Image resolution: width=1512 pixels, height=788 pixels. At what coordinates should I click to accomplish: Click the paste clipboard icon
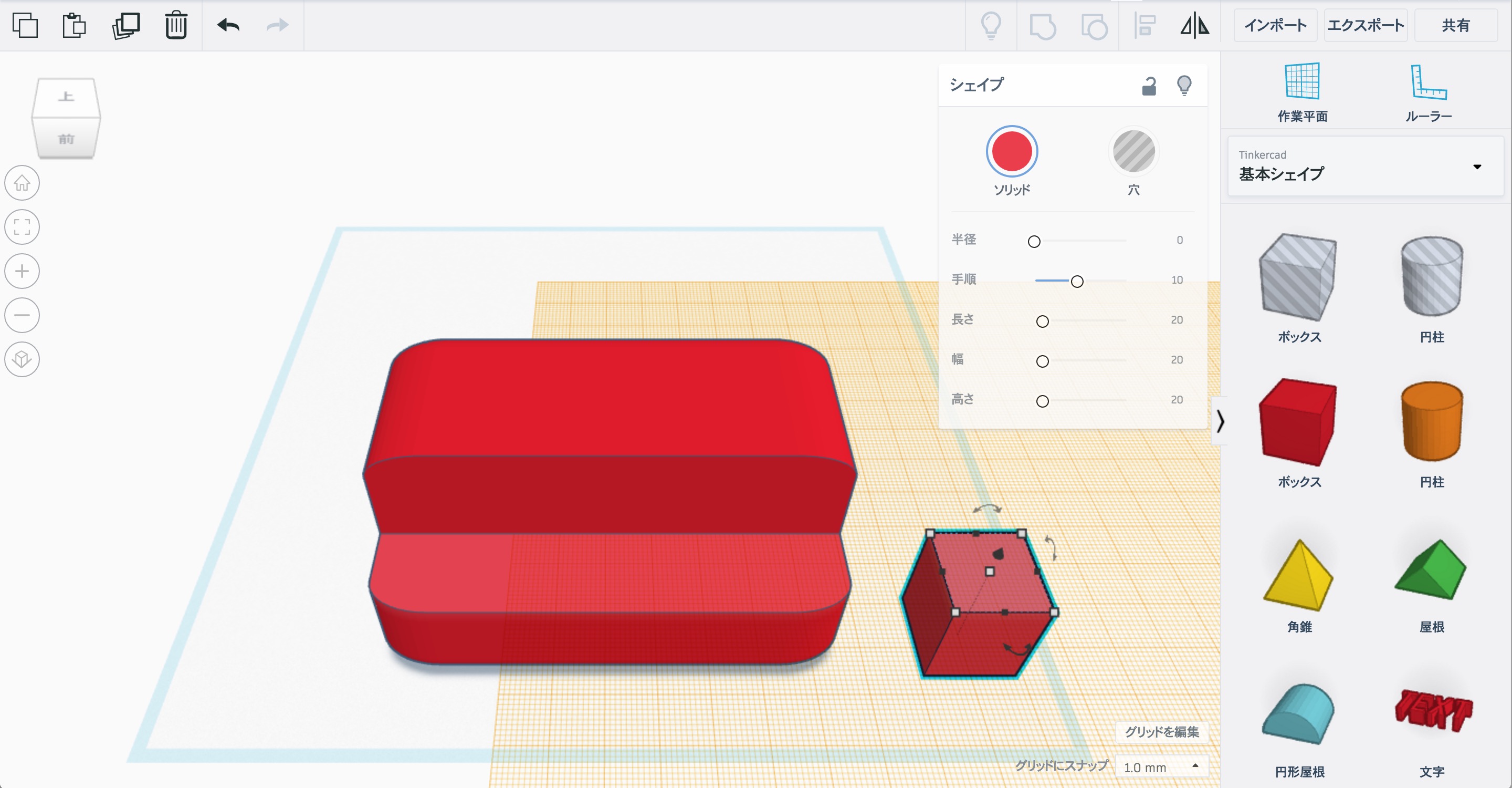74,25
